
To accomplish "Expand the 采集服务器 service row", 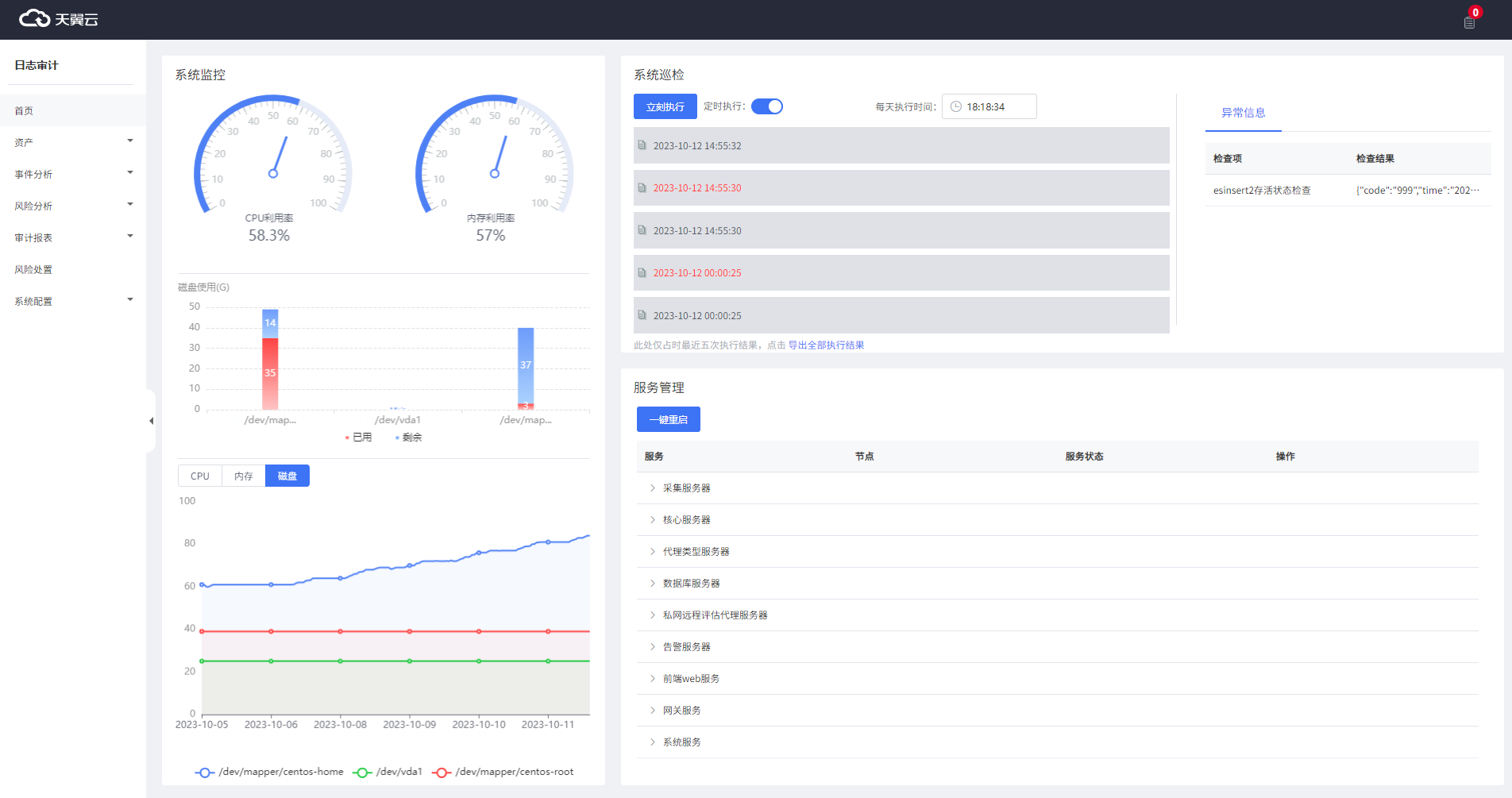I will 653,488.
